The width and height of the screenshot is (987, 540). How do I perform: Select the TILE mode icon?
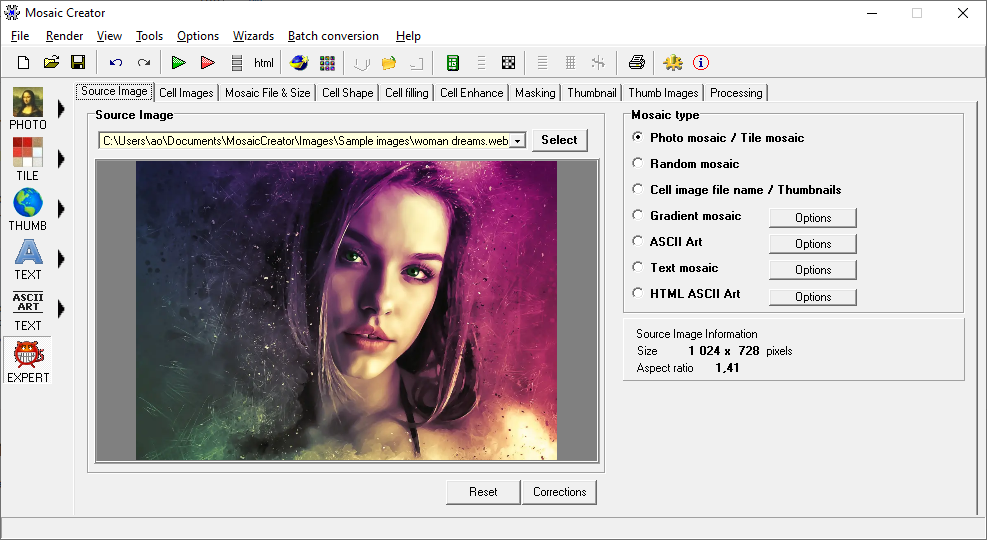coord(28,152)
